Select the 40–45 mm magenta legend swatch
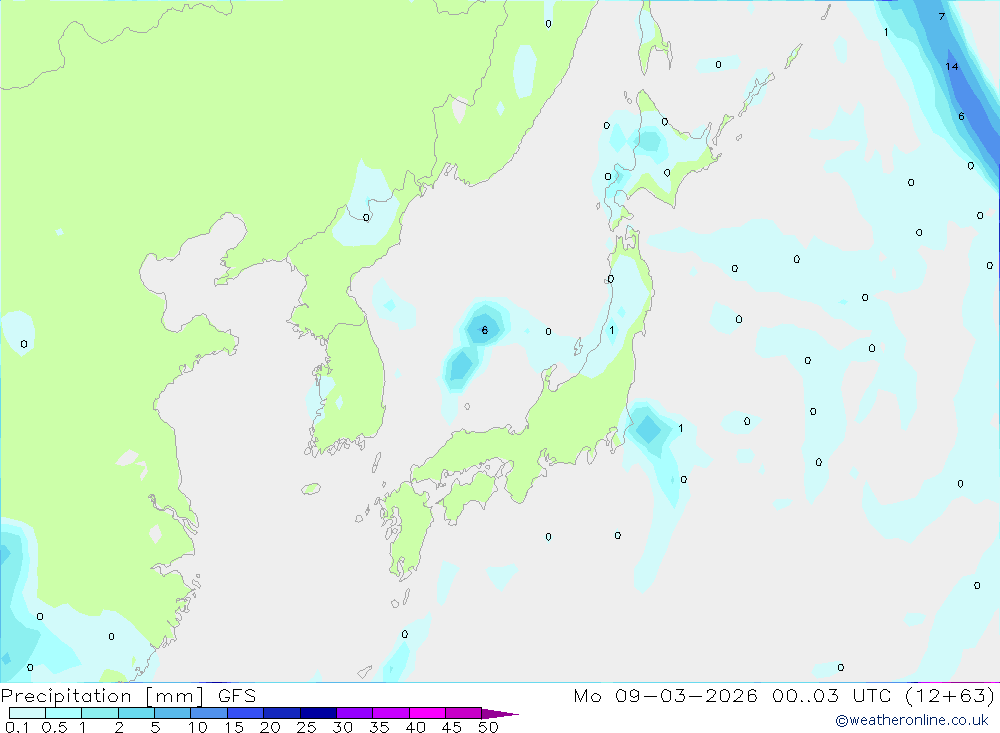The width and height of the screenshot is (1000, 733). click(x=427, y=713)
